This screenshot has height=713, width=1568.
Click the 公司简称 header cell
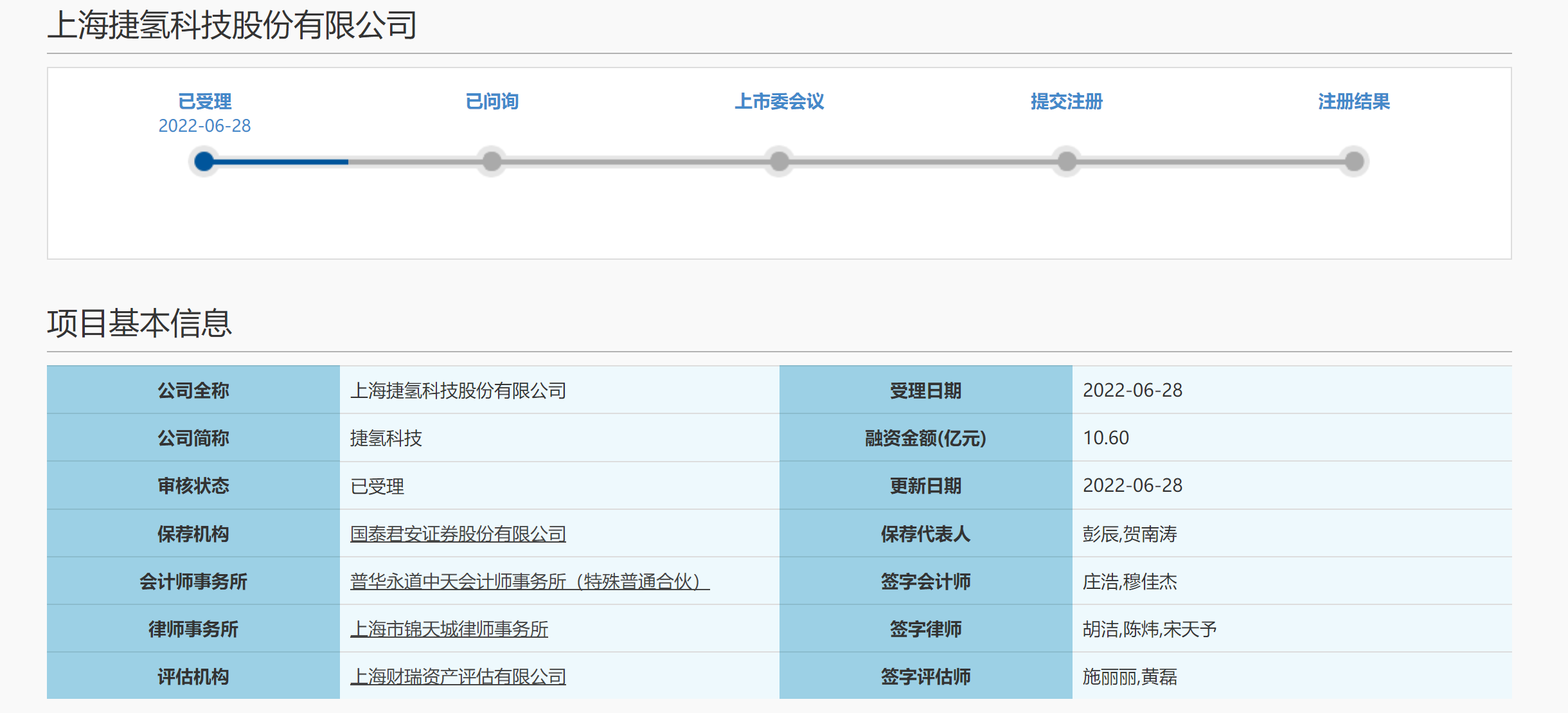(x=193, y=438)
